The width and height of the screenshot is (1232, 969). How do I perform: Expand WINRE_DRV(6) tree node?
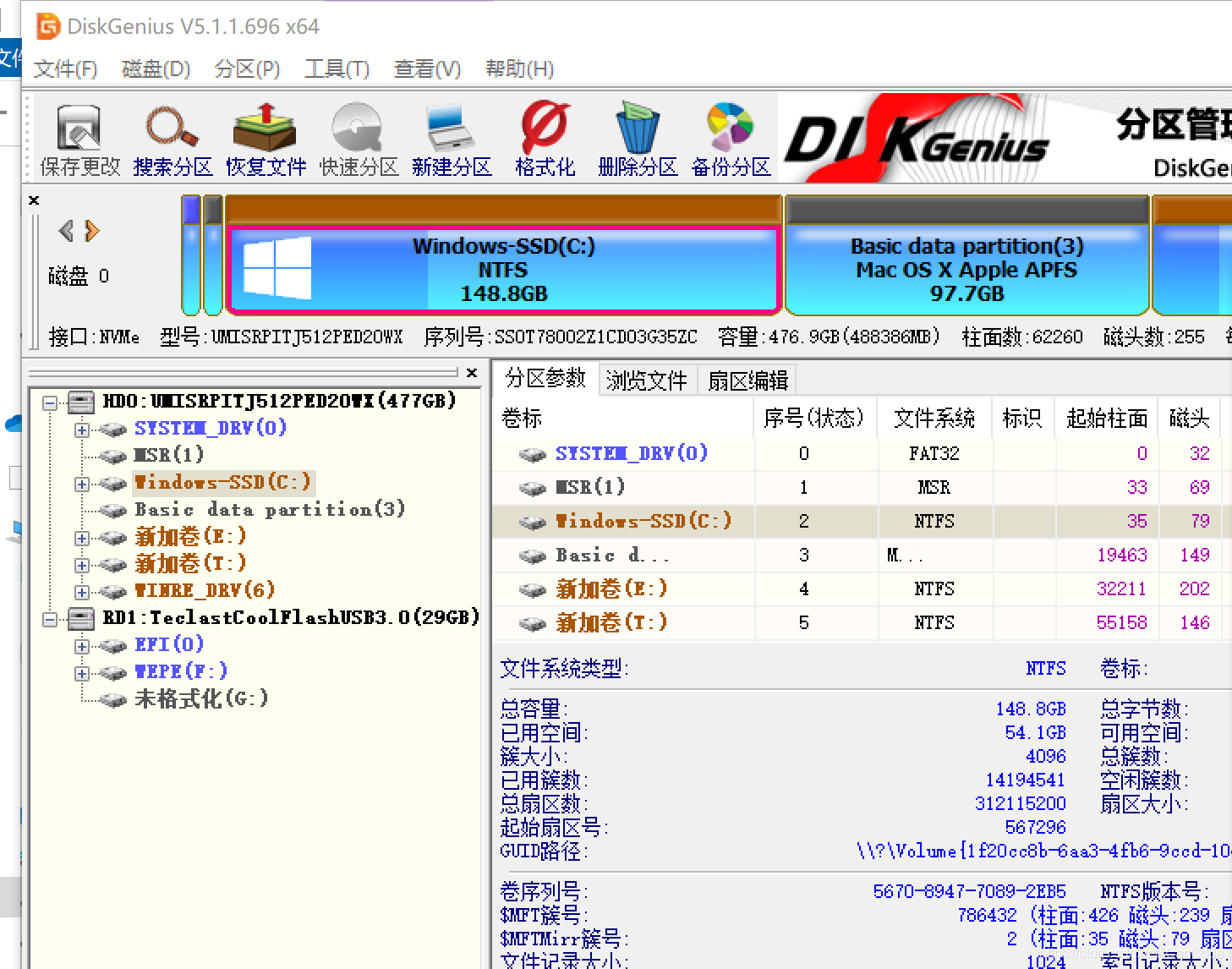click(x=81, y=592)
